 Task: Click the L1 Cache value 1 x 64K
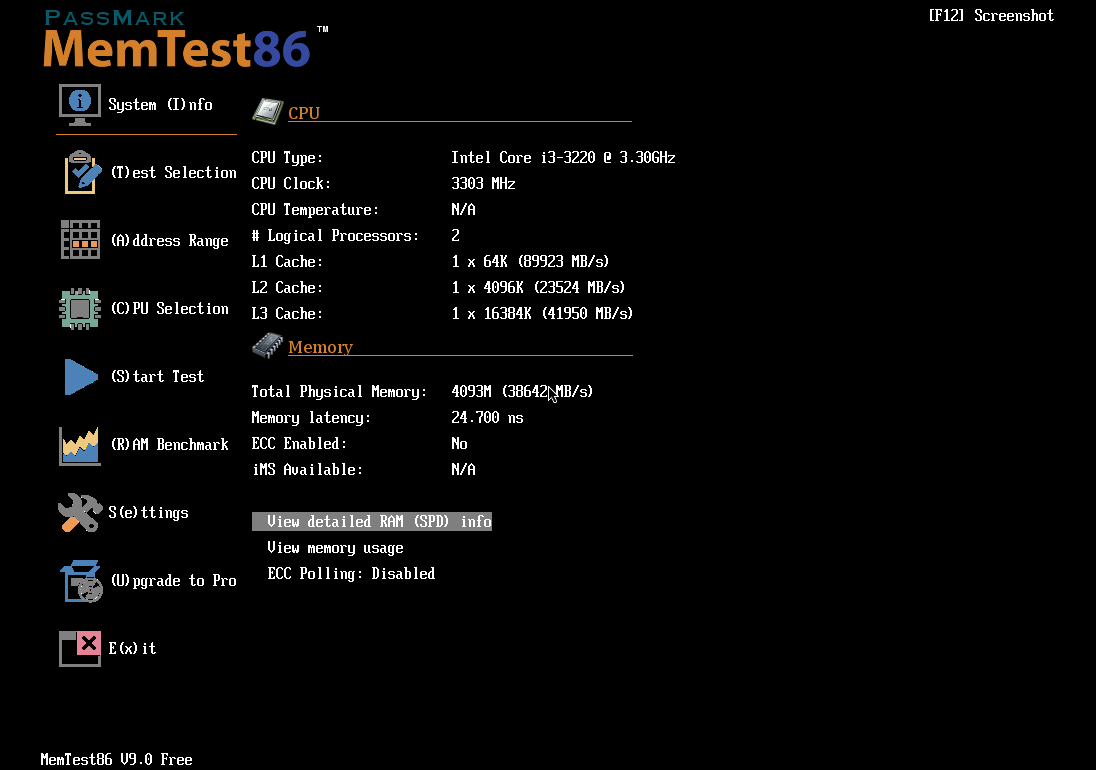530,261
